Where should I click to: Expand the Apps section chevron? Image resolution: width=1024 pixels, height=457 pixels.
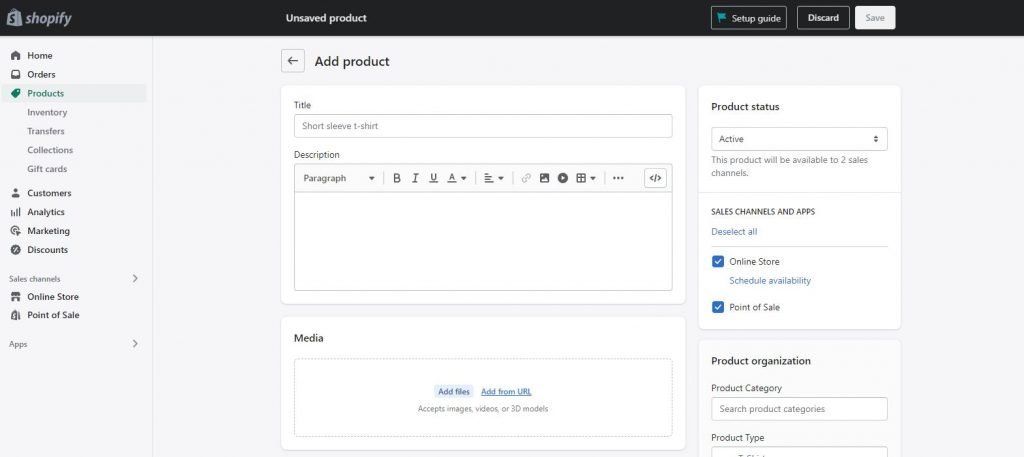[135, 343]
